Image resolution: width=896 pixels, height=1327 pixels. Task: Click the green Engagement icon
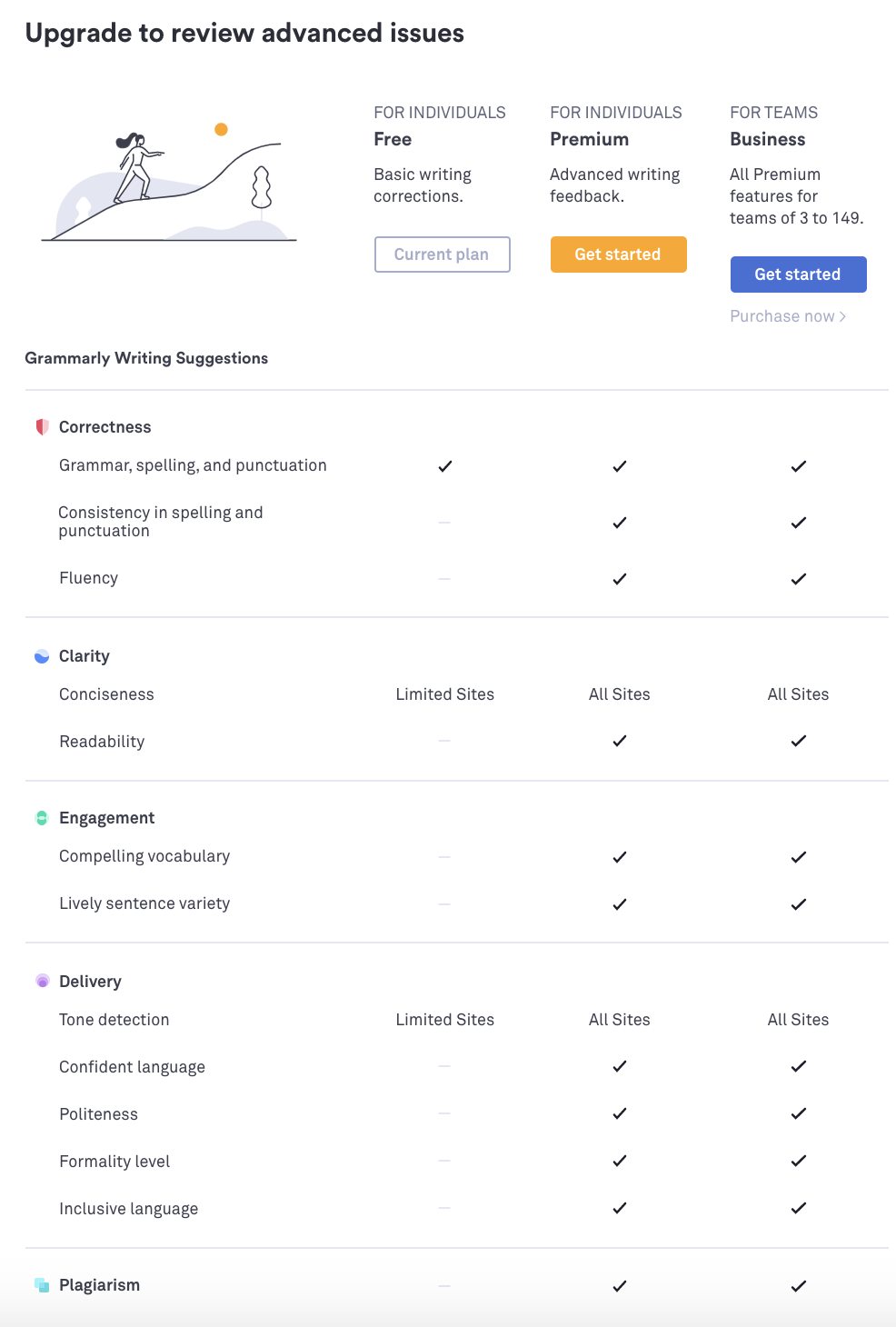pos(42,818)
